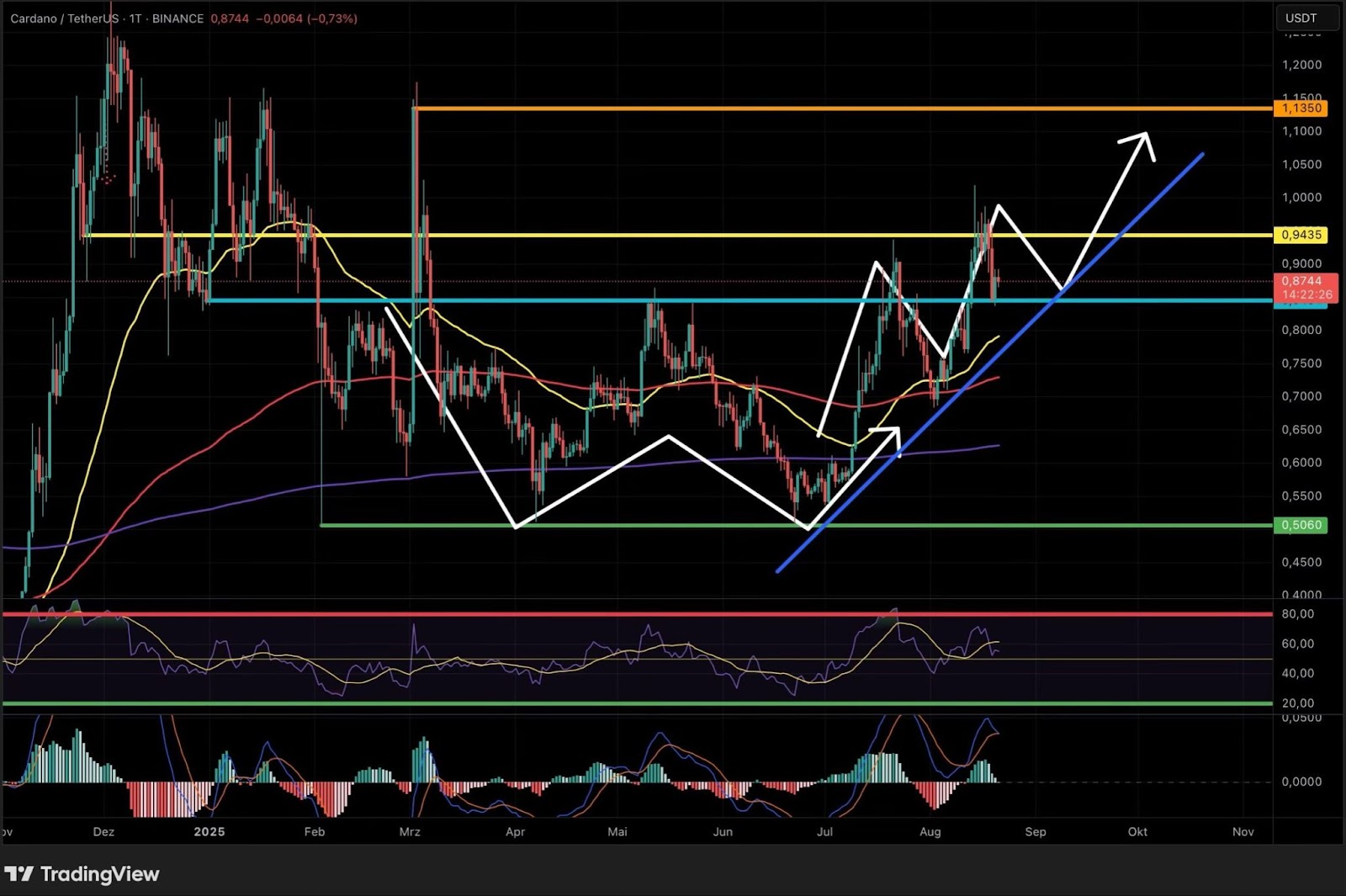The image size is (1346, 896).
Task: Click the Feb label on time axis
Action: tap(314, 832)
